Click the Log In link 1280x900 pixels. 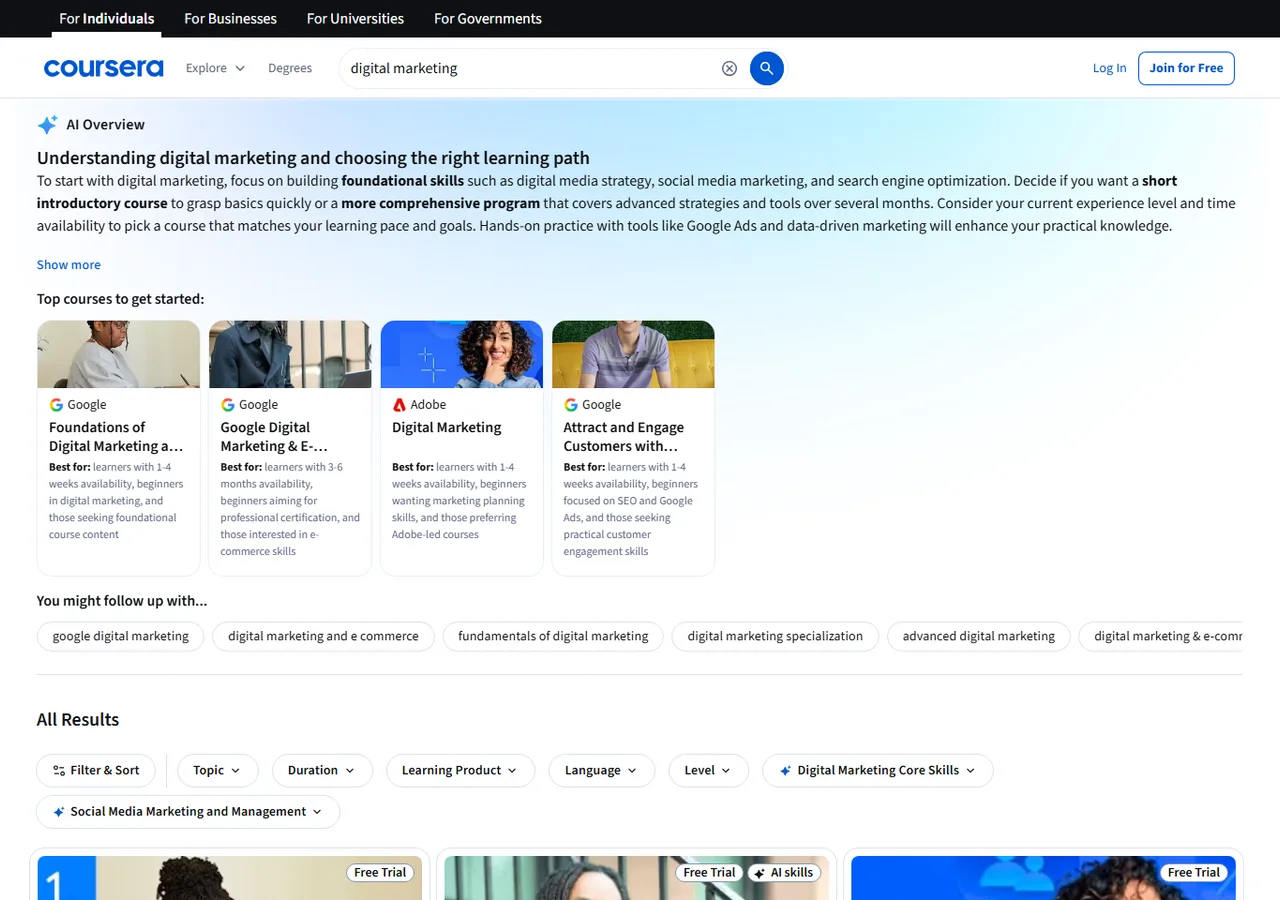tap(1109, 68)
